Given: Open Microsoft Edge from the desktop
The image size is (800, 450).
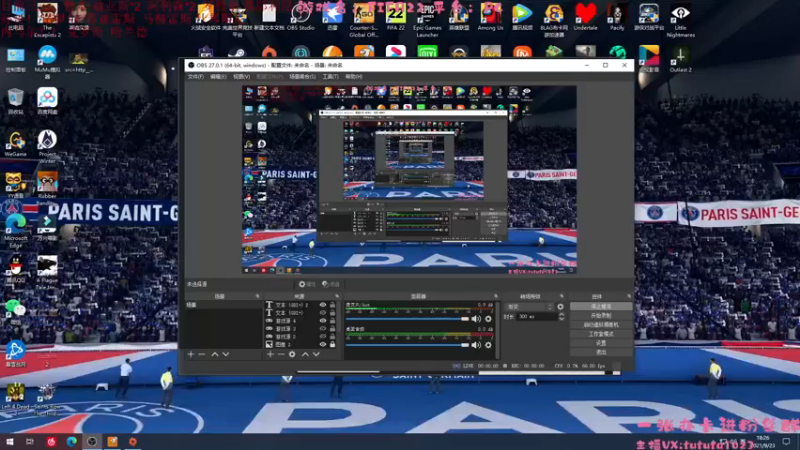Looking at the screenshot, I should (16, 231).
